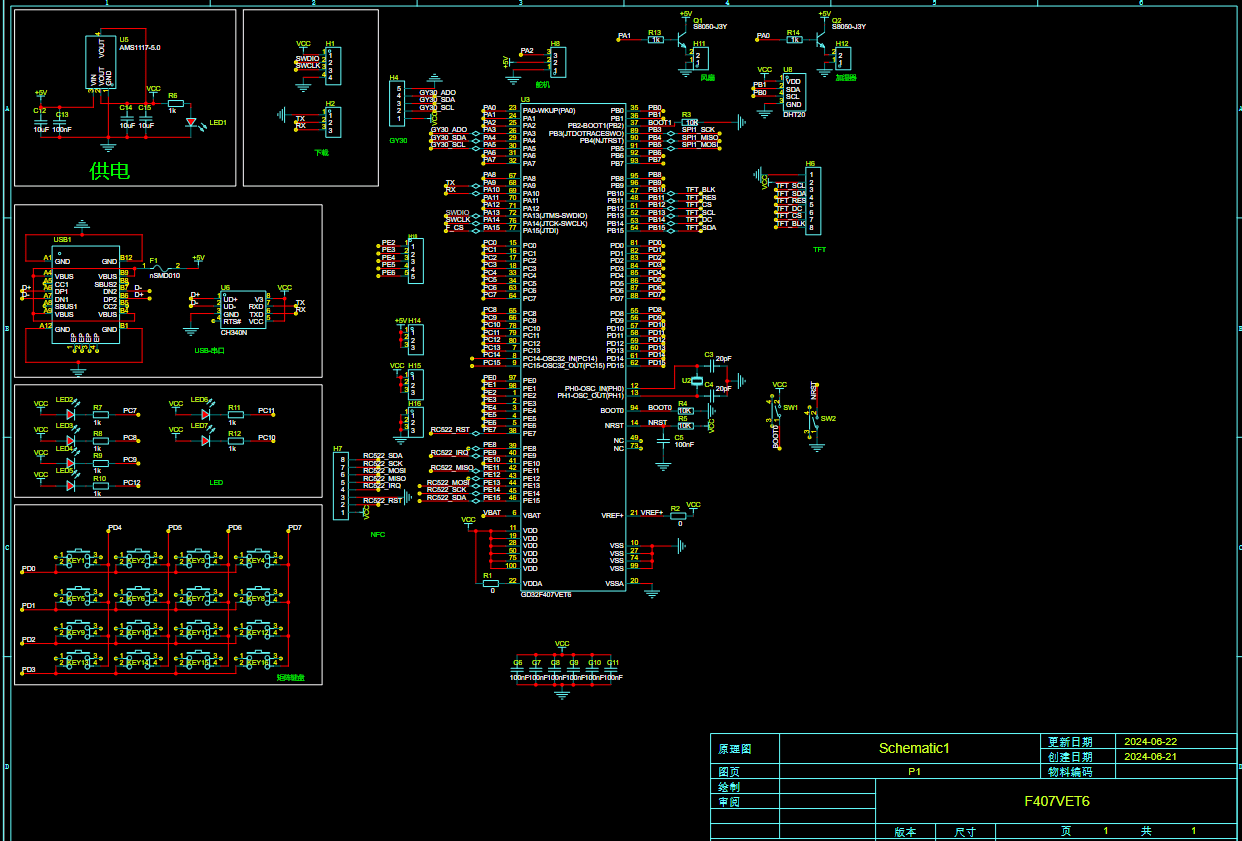Click the crystal oscillator U2
This screenshot has height=841, width=1242.
pos(698,380)
